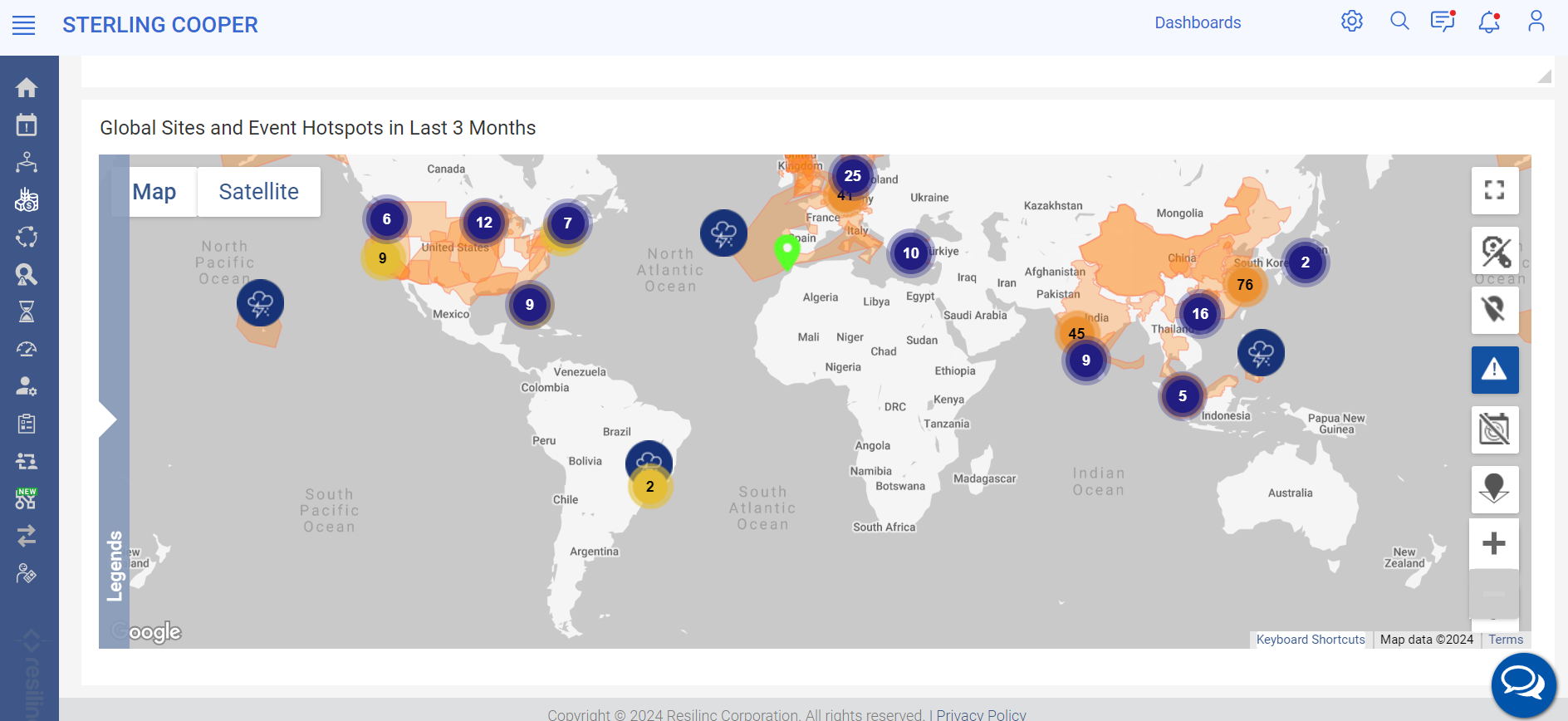Open blue cluster 9 near Gulf of Mexico
The image size is (1568, 721).
click(530, 304)
